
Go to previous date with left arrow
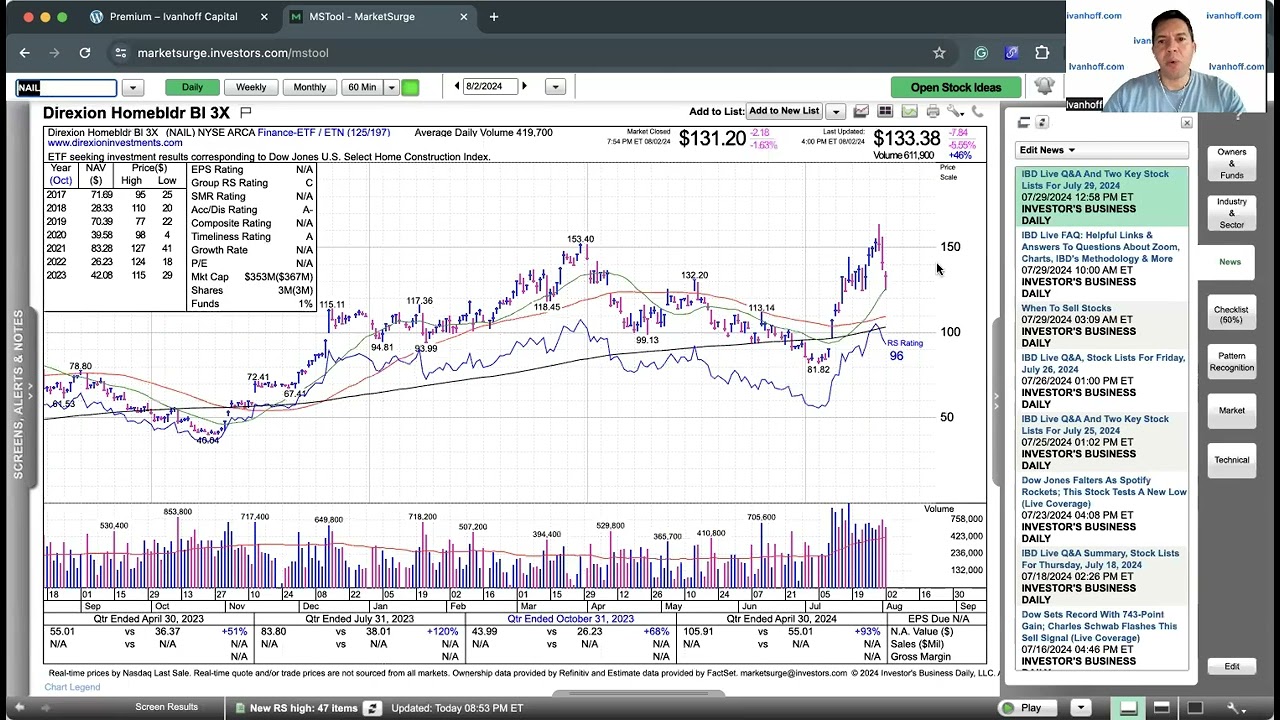457,87
